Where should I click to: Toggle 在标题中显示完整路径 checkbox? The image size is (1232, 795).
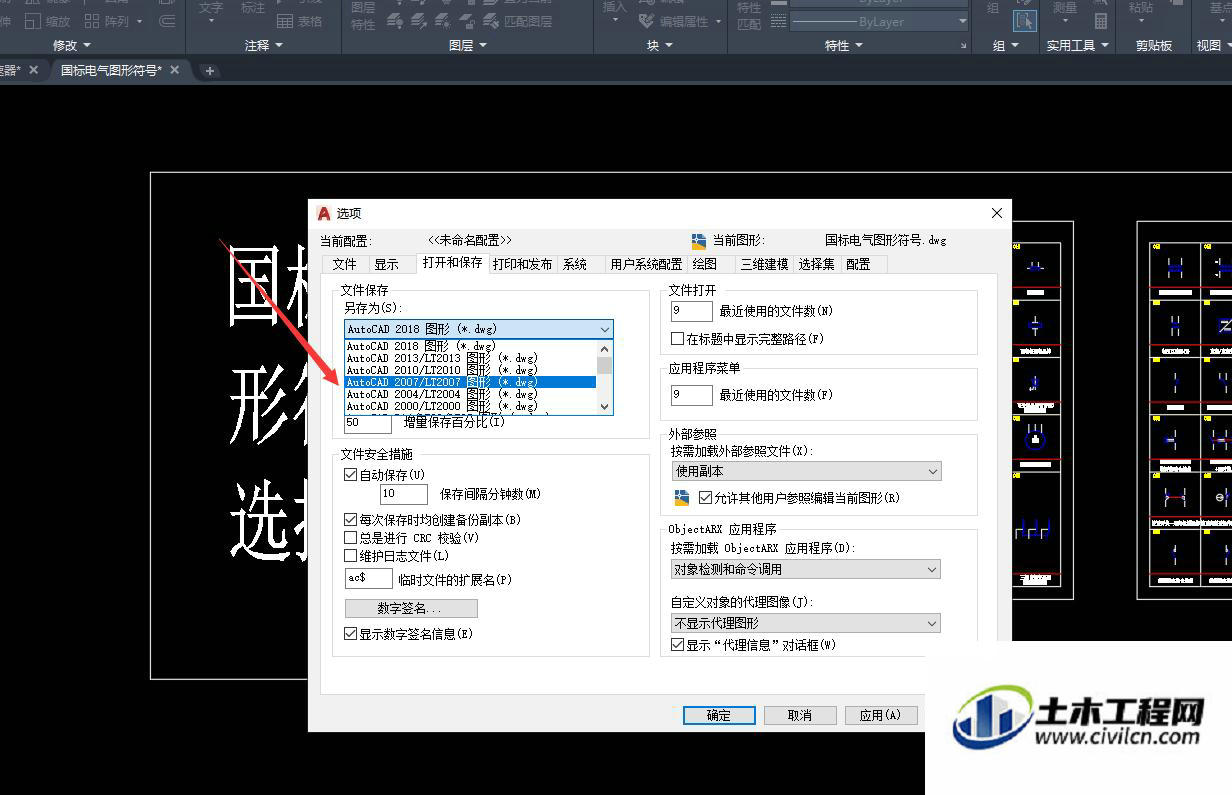click(x=678, y=339)
